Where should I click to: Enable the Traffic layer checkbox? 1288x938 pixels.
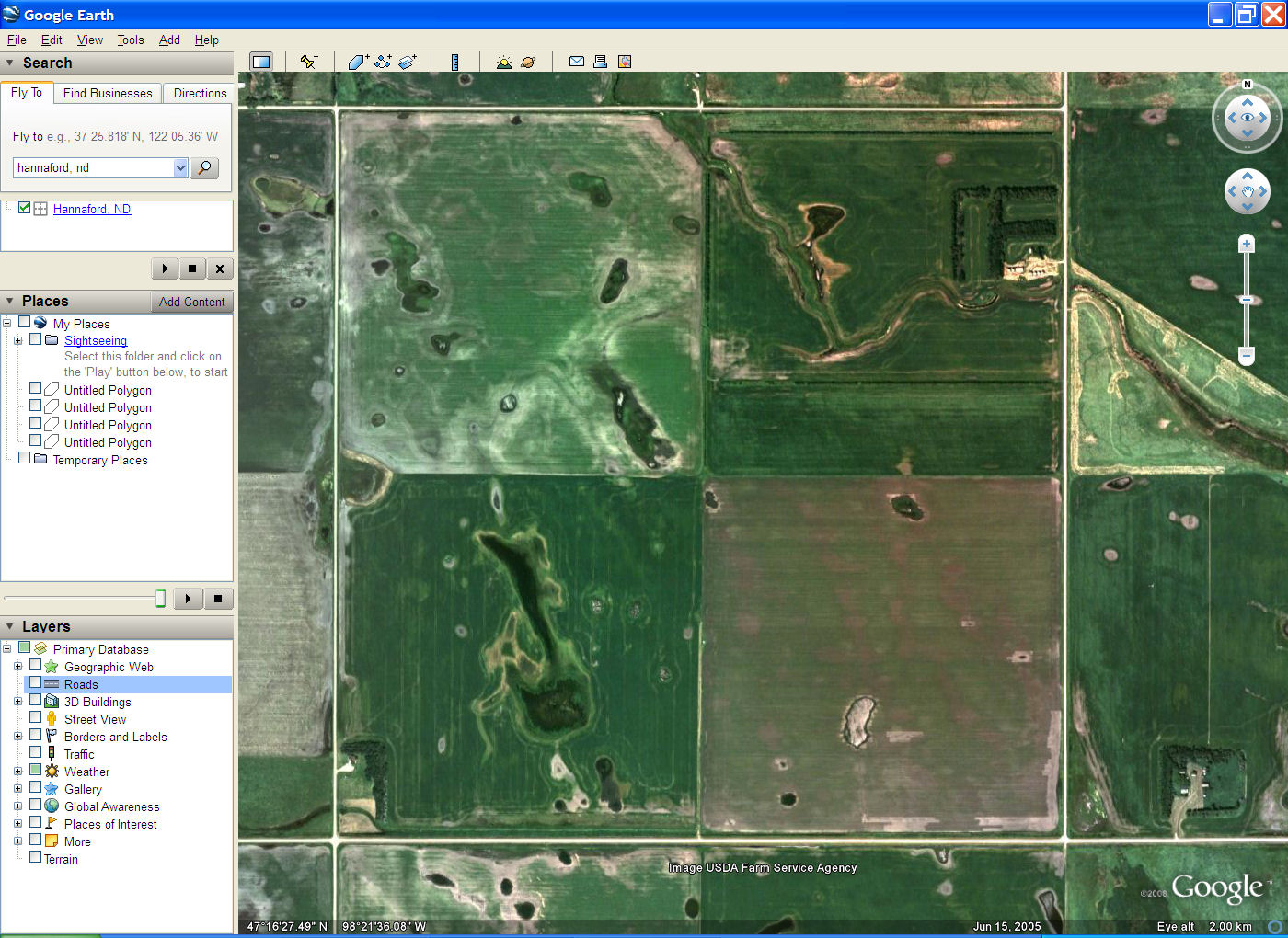coord(35,752)
